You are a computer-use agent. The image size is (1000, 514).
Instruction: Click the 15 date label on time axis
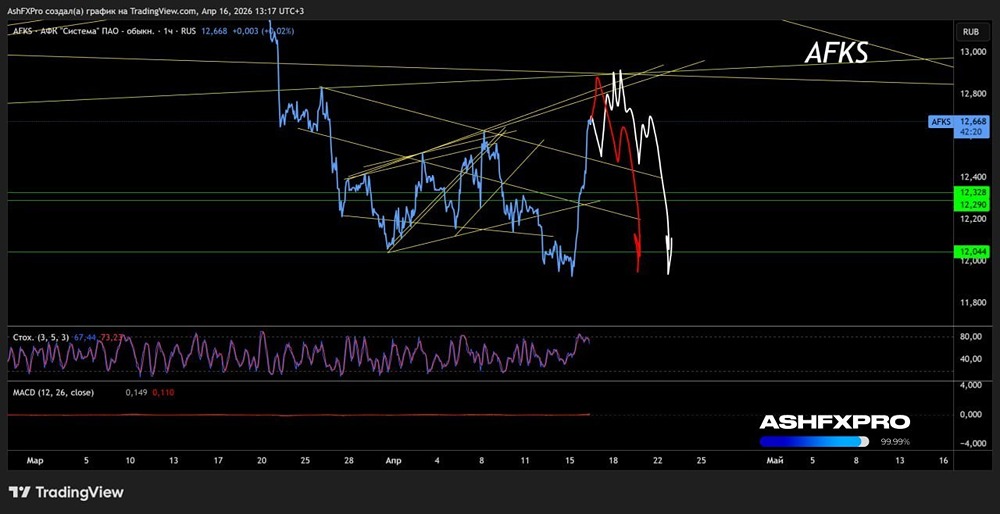coord(570,460)
